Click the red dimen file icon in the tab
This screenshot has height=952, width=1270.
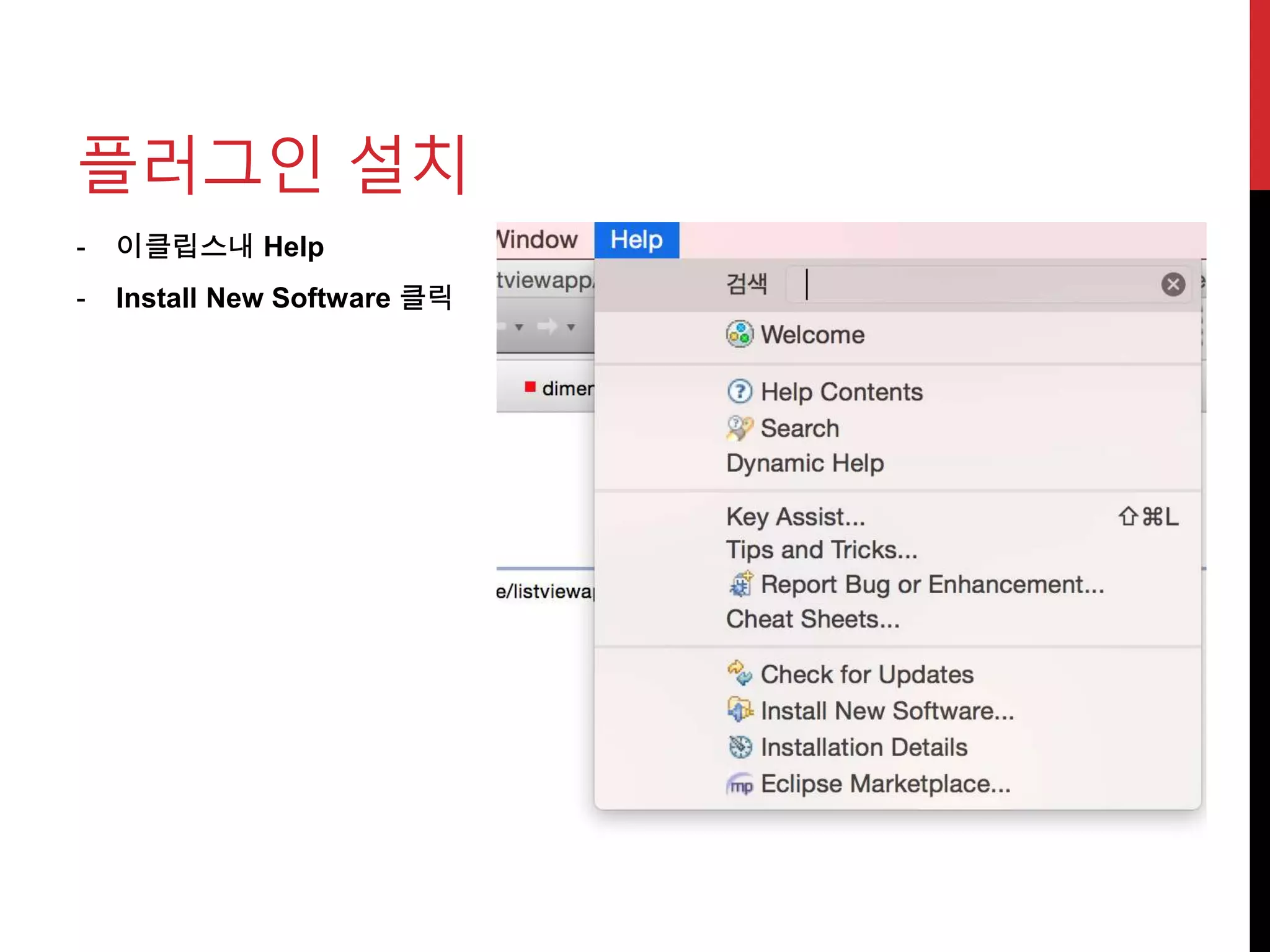[530, 387]
